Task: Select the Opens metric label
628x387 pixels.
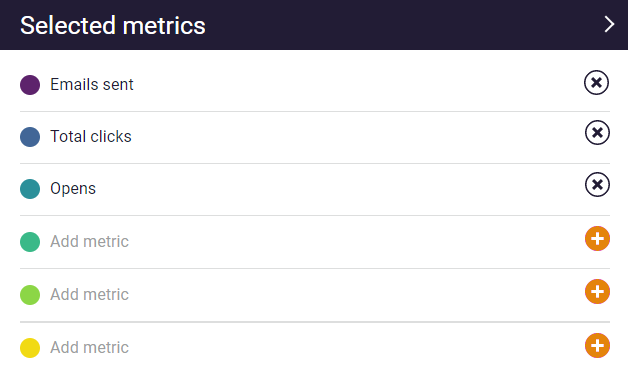Action: 73,189
